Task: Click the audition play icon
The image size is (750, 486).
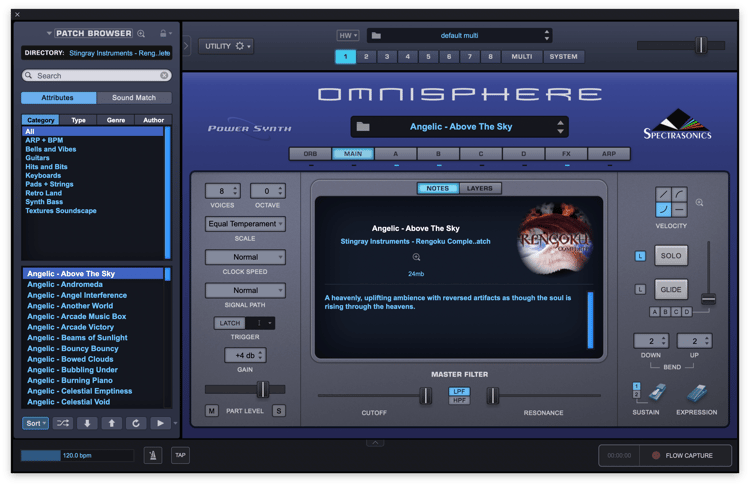Action: [160, 423]
